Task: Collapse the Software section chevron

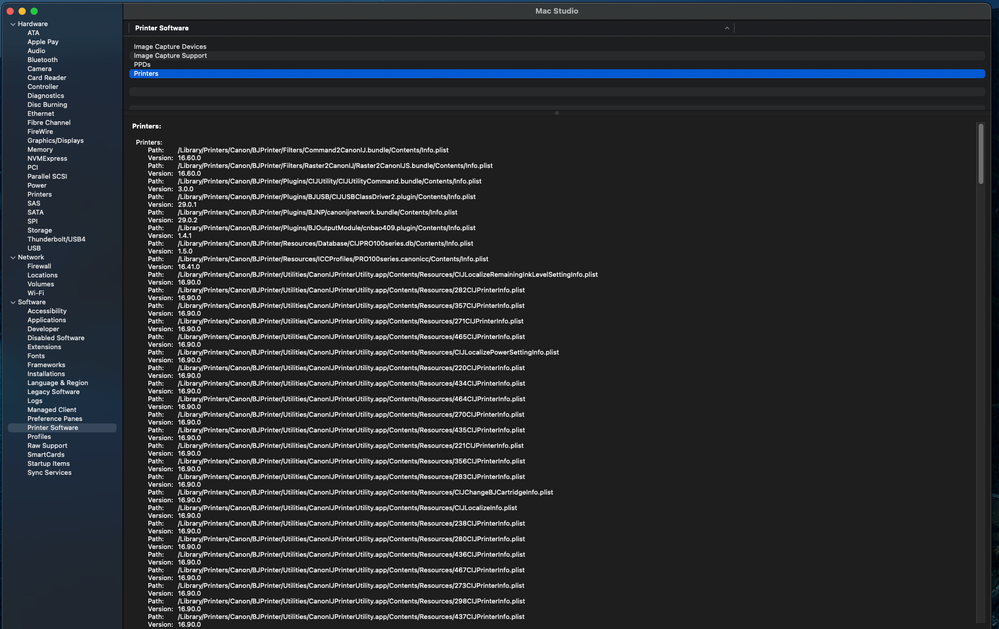Action: click(13, 302)
